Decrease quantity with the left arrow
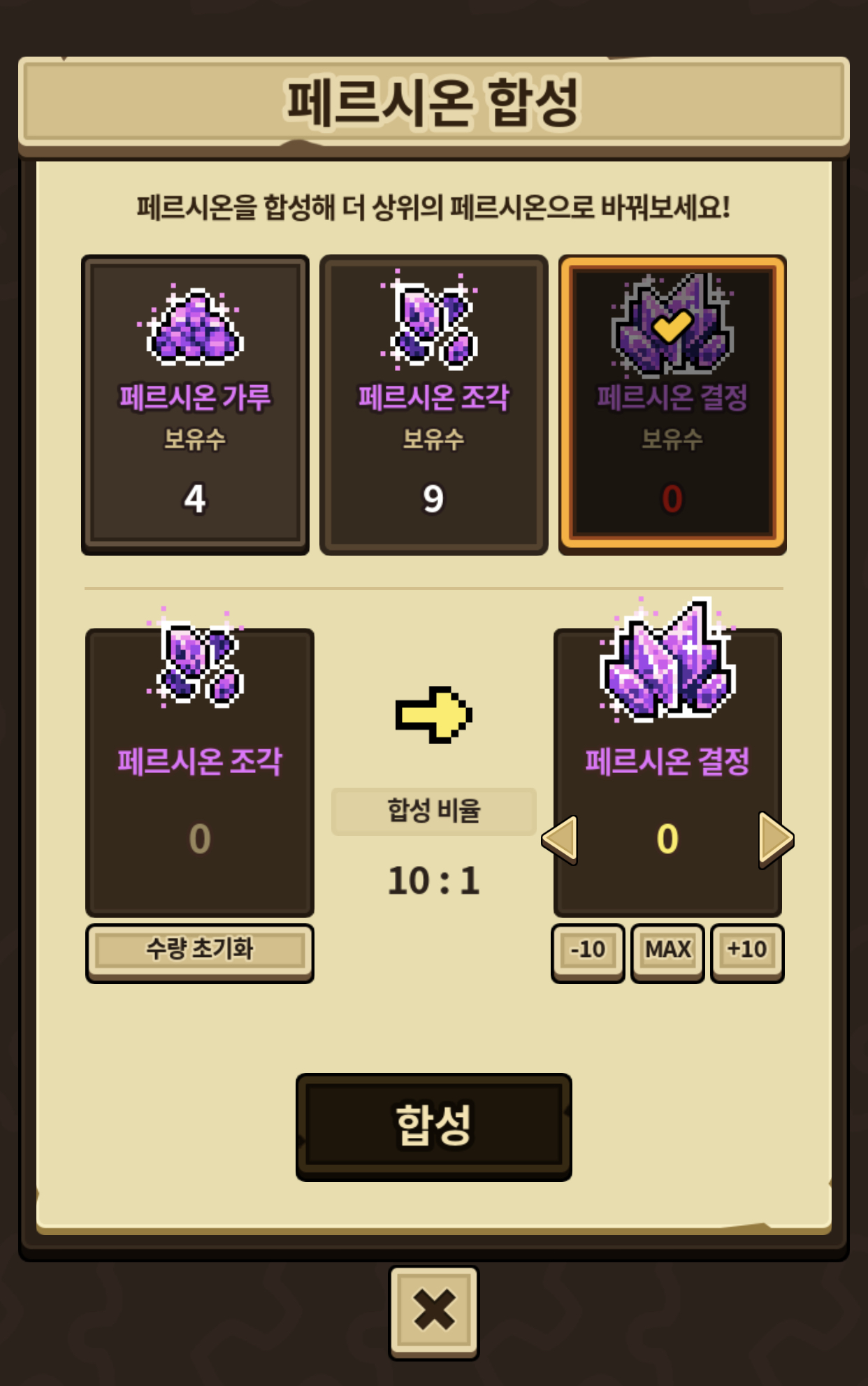 [x=560, y=839]
